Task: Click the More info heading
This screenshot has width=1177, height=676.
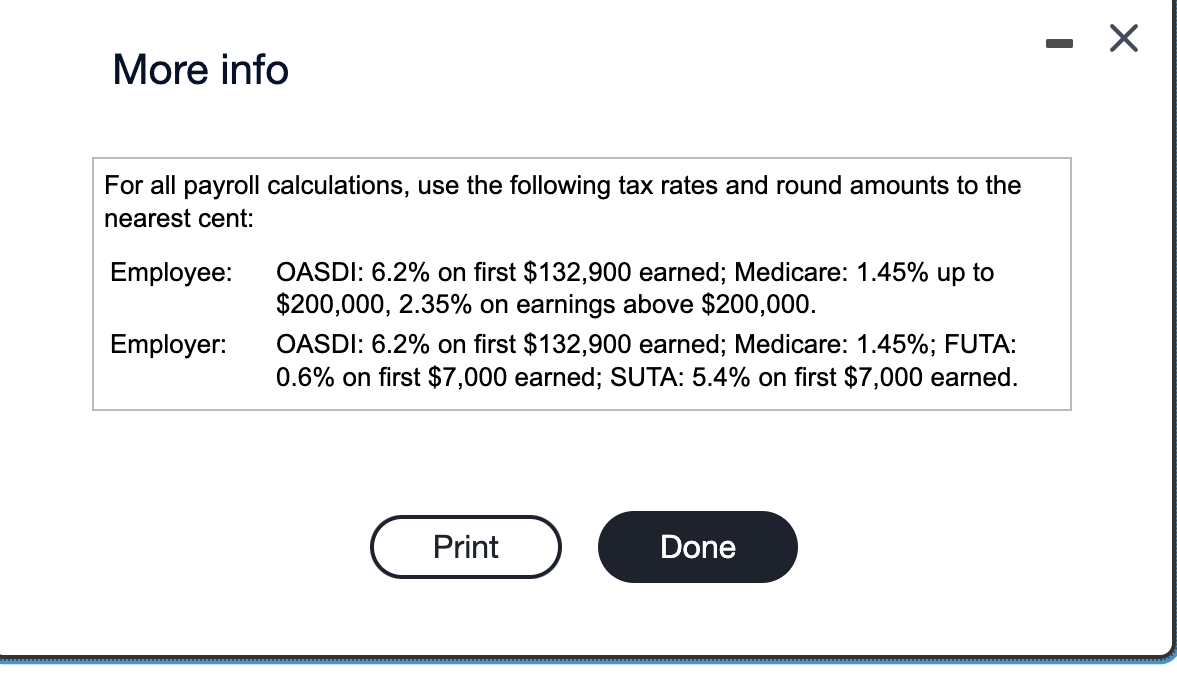Action: click(x=201, y=70)
